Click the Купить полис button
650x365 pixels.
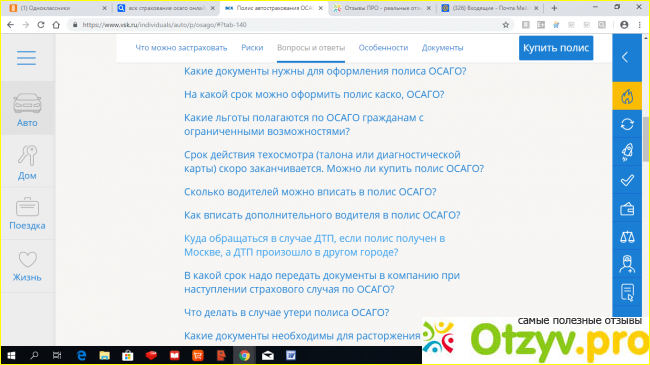click(x=556, y=48)
